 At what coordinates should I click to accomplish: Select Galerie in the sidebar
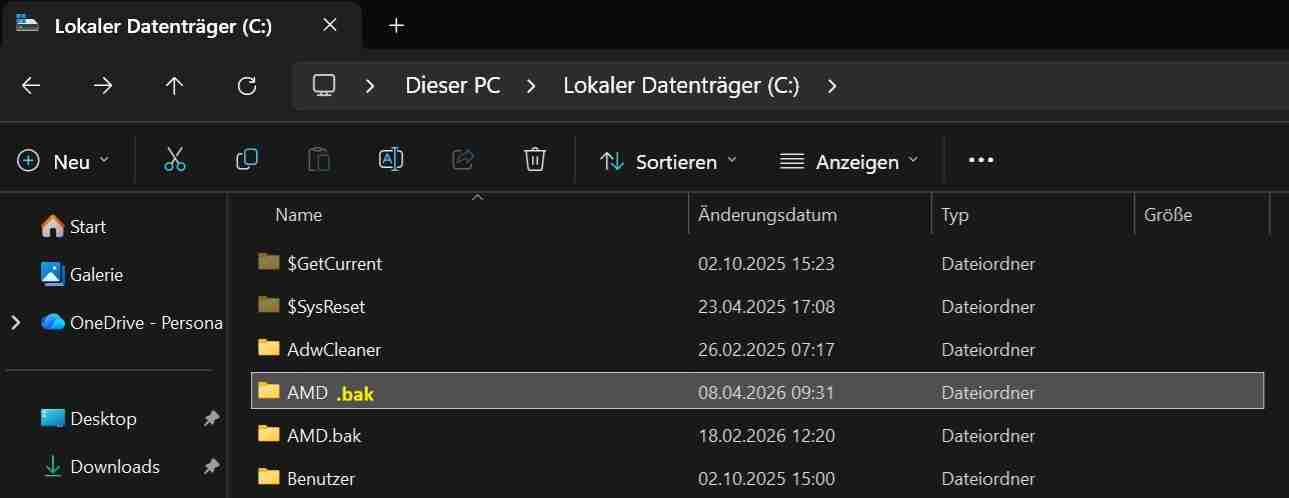pyautogui.click(x=96, y=274)
